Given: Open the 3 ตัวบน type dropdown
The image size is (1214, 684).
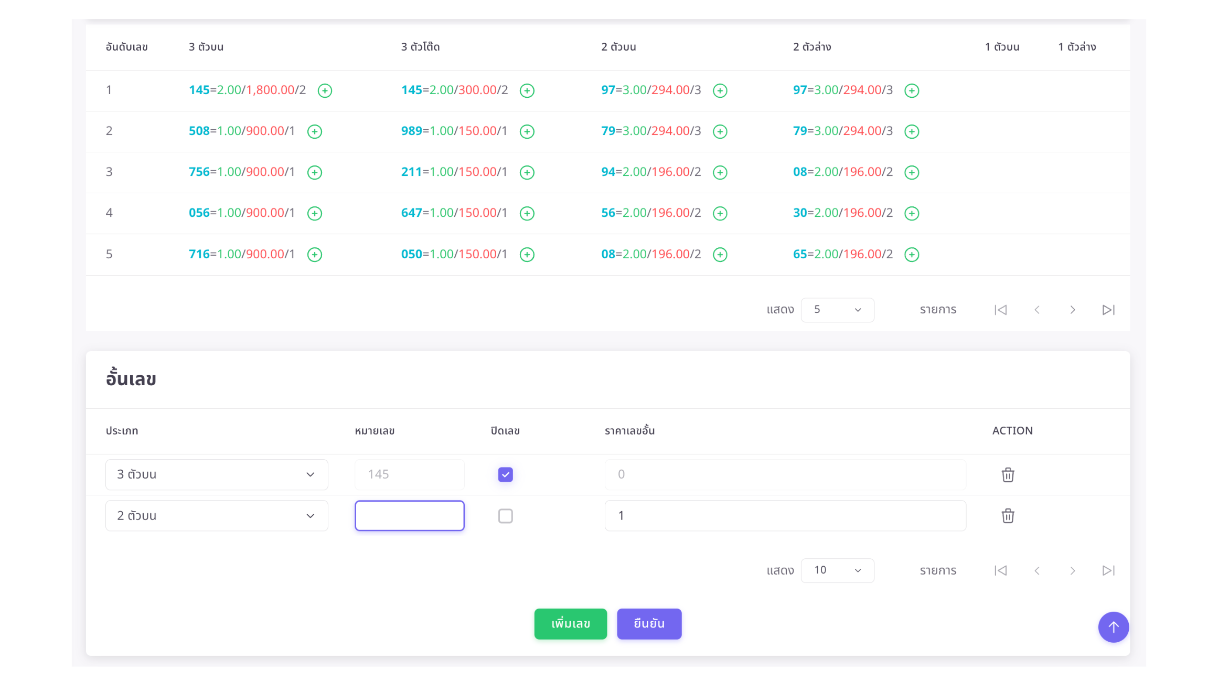Looking at the screenshot, I should point(217,475).
